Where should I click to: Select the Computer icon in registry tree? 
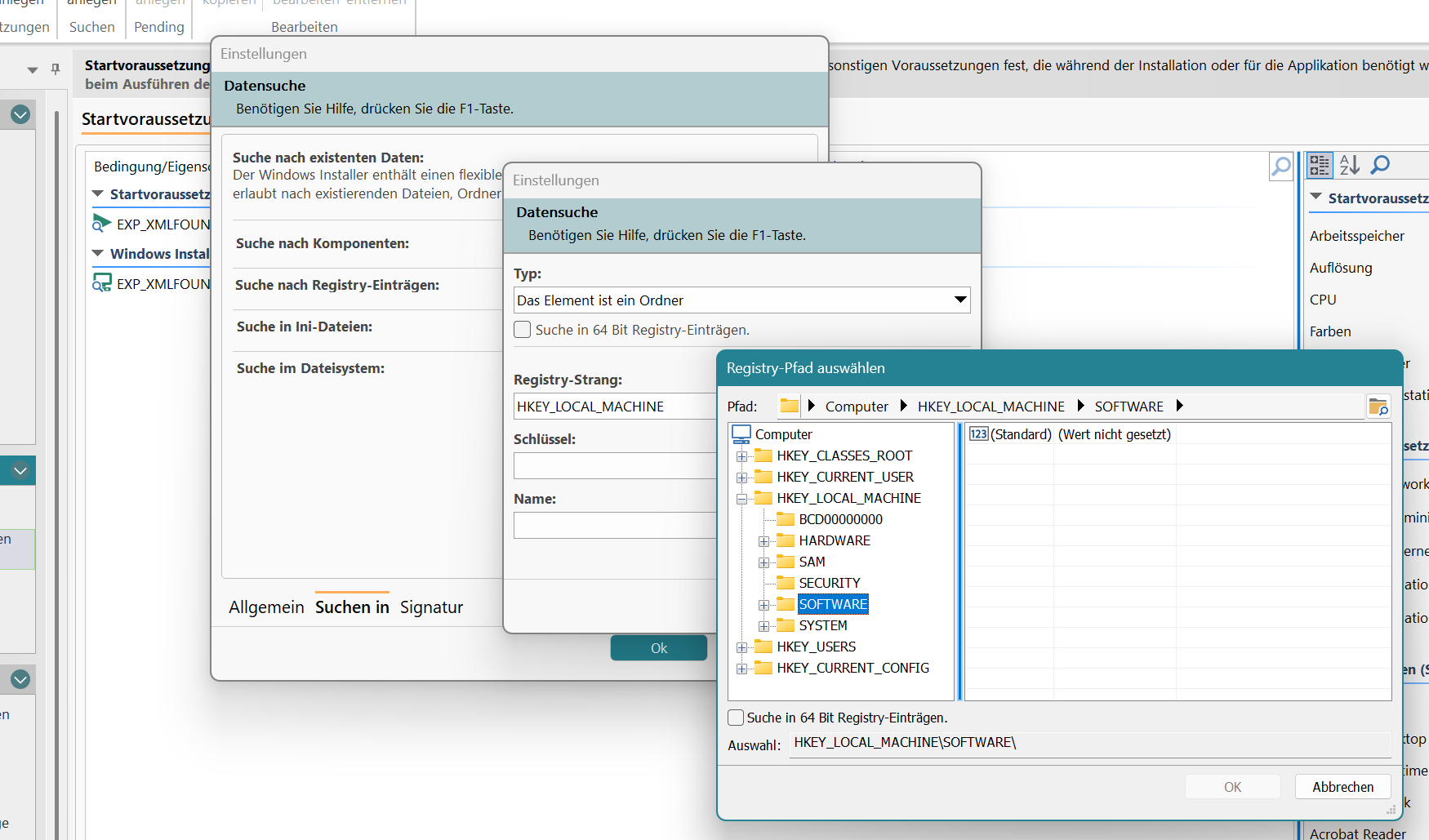pyautogui.click(x=741, y=434)
